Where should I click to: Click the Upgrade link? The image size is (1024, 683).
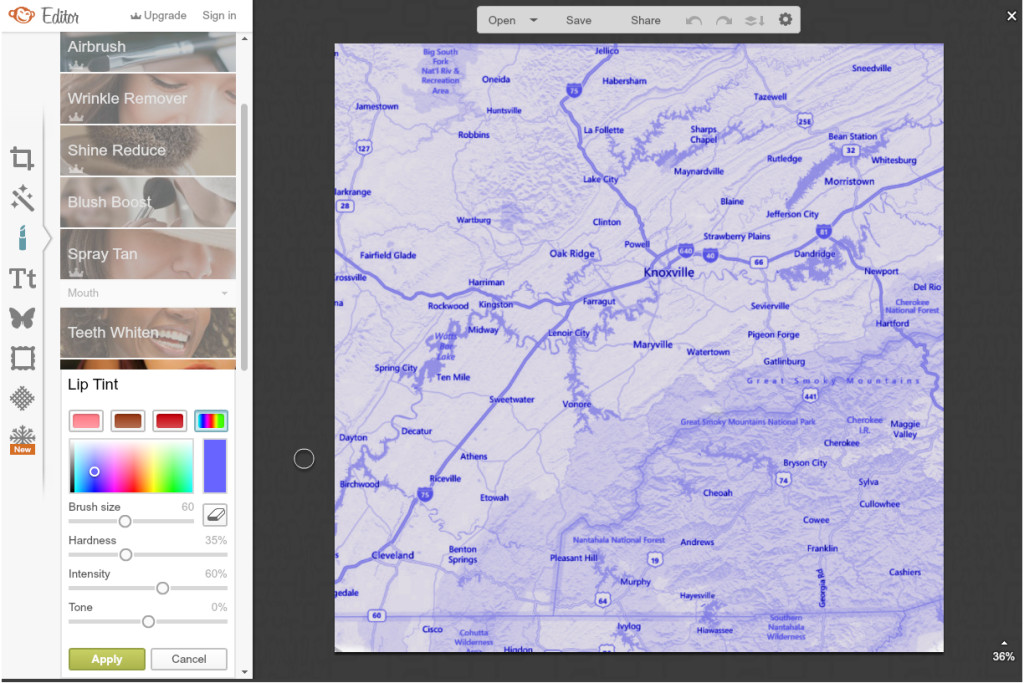(x=159, y=15)
